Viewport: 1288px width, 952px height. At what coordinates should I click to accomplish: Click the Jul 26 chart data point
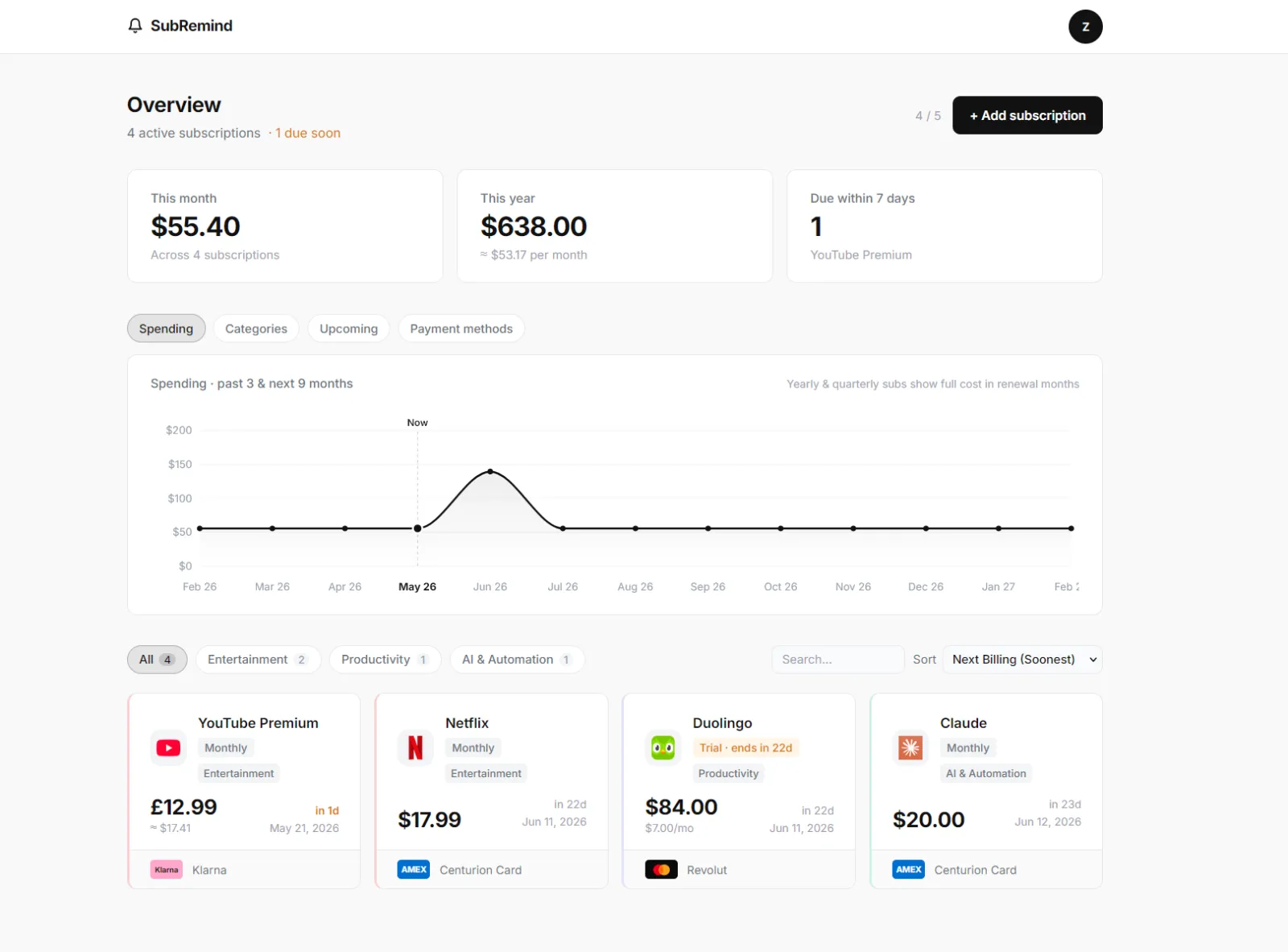(x=563, y=528)
